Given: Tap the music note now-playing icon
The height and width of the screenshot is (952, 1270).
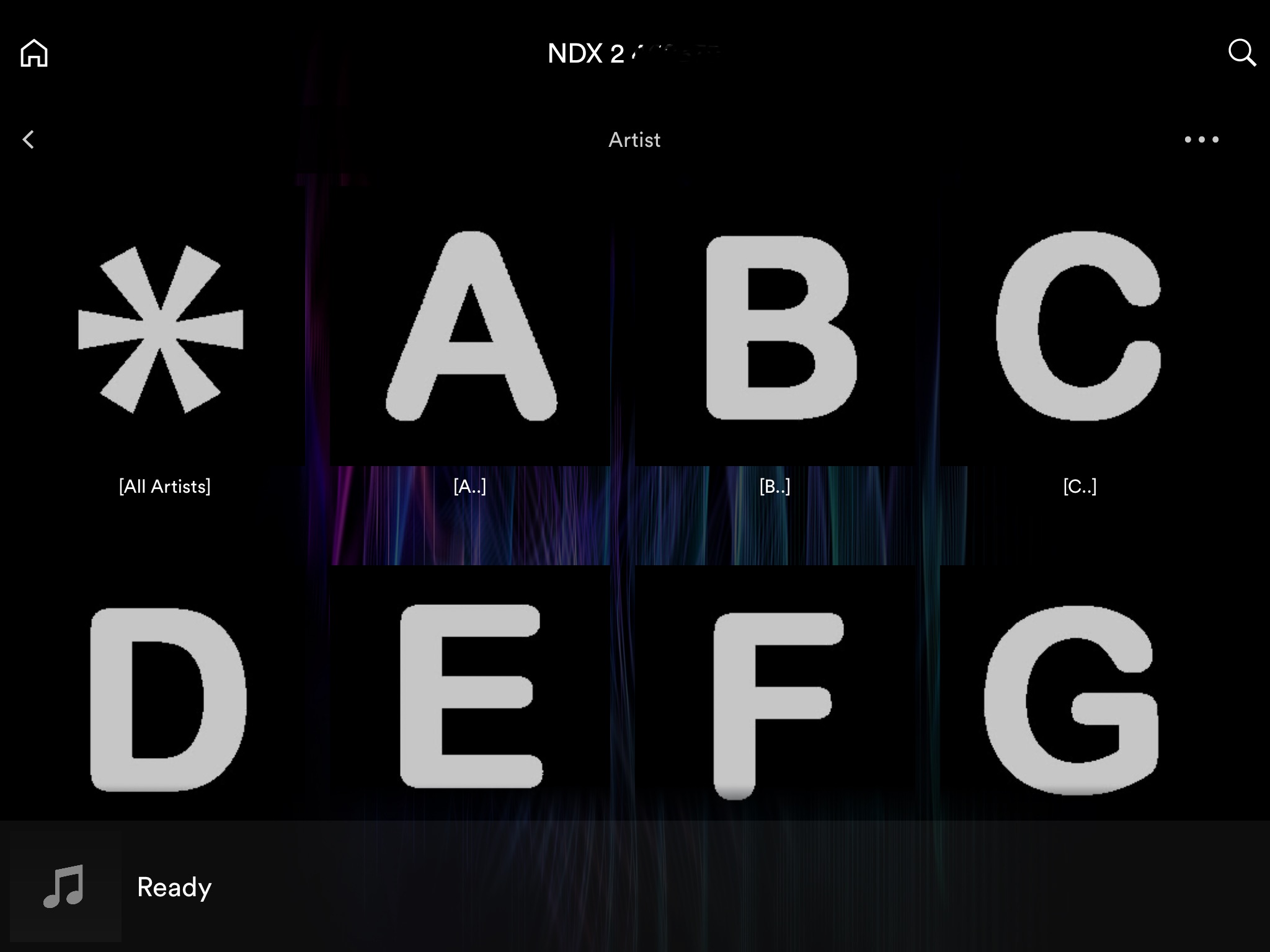Looking at the screenshot, I should tap(64, 886).
